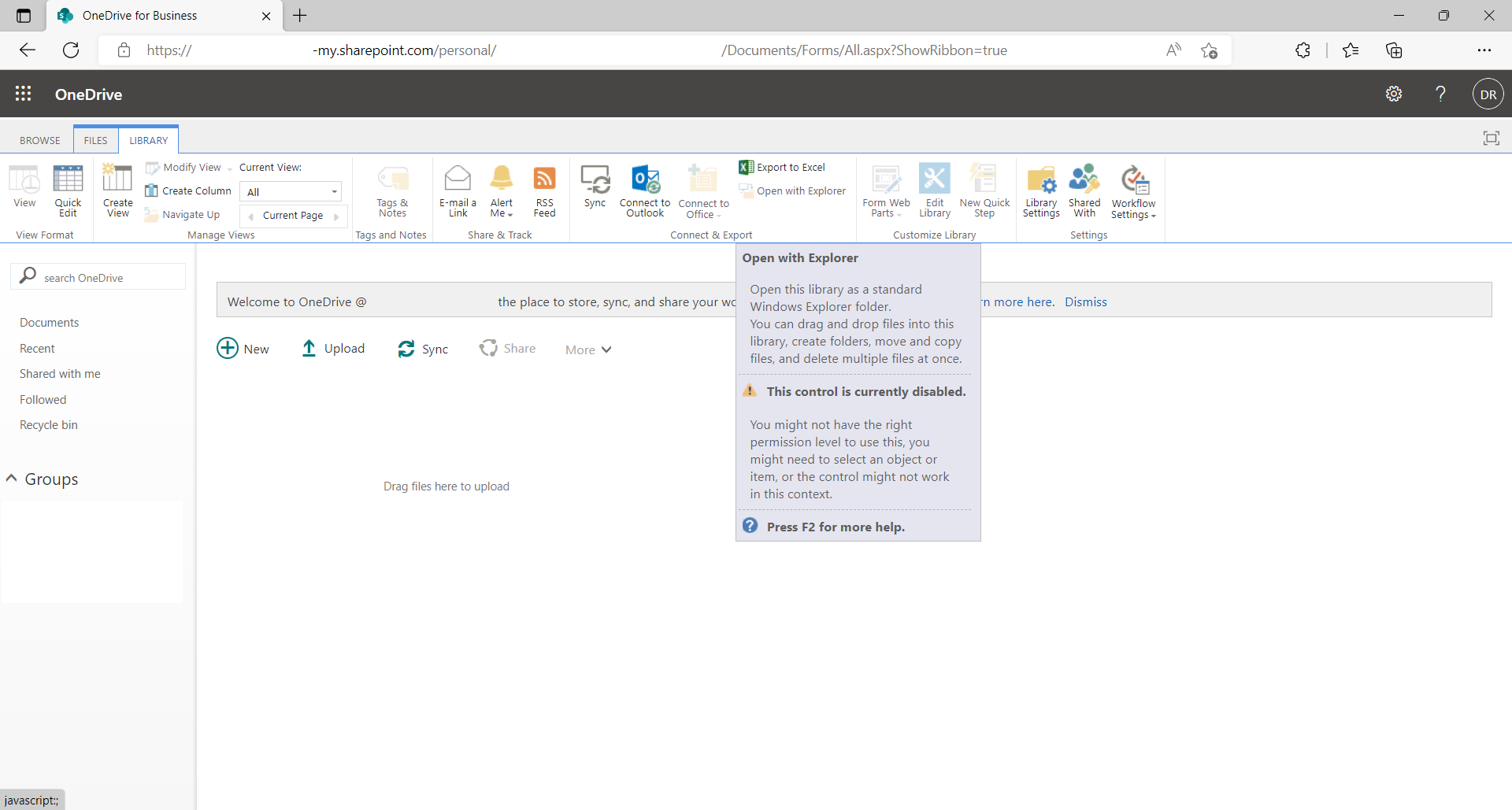
Task: Open Shared with me
Action: pyautogui.click(x=60, y=374)
